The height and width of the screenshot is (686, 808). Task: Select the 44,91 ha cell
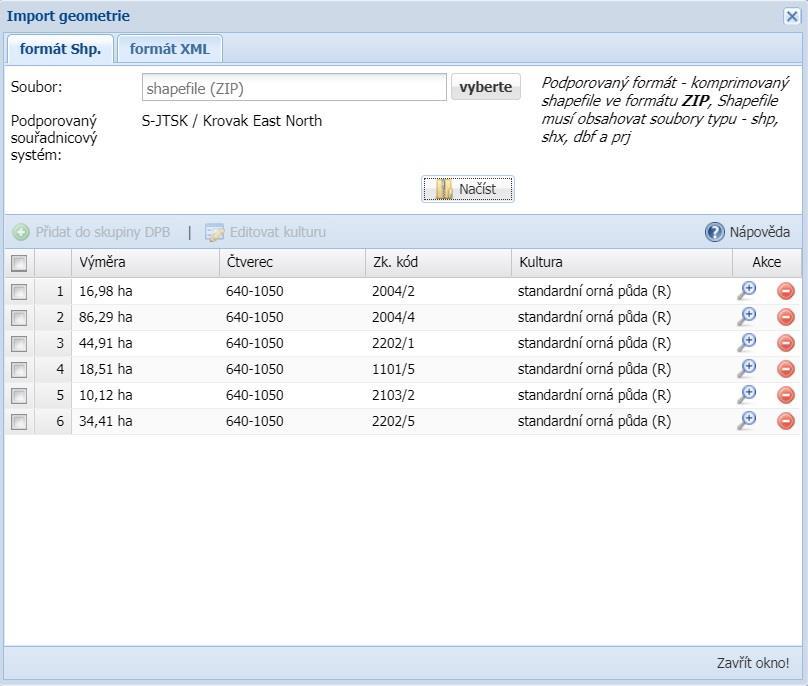pyautogui.click(x=145, y=343)
